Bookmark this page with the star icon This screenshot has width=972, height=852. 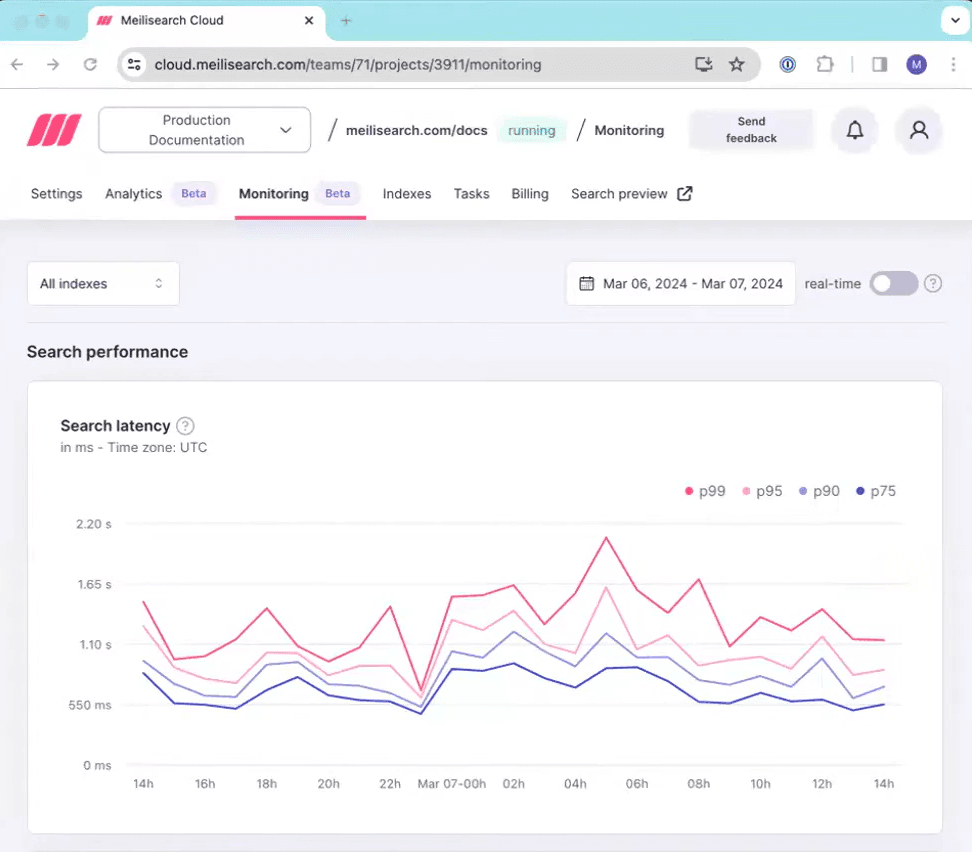click(737, 65)
